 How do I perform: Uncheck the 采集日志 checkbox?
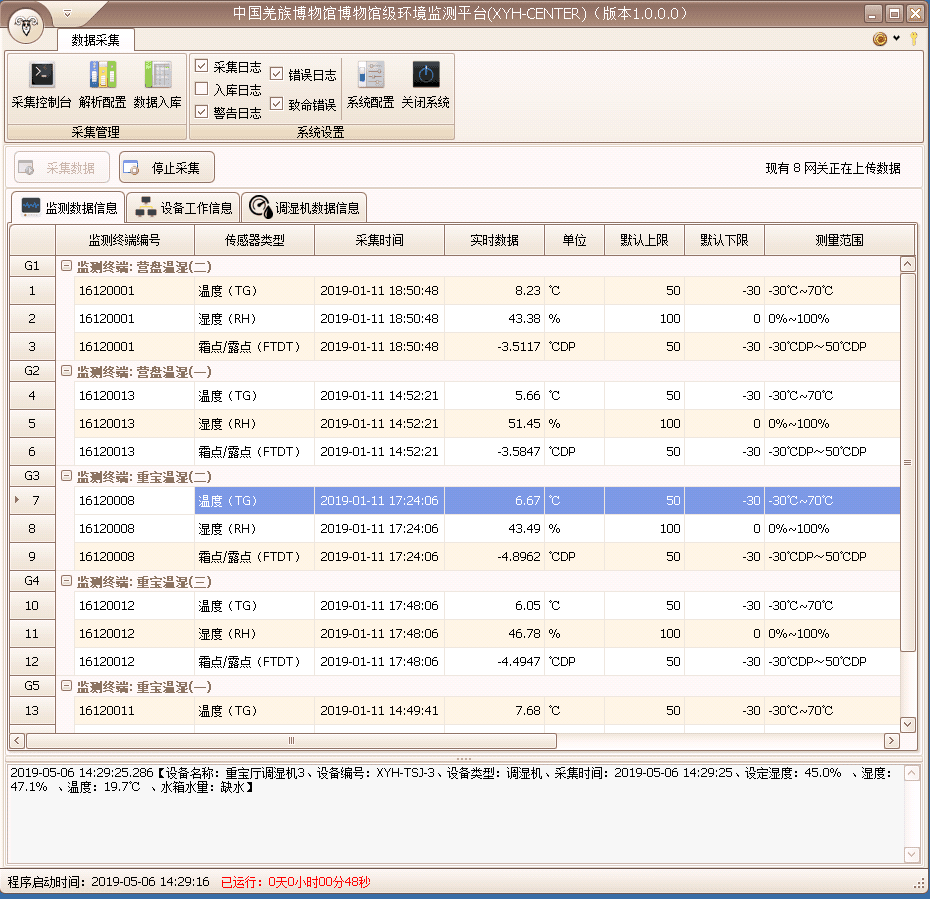tap(202, 66)
